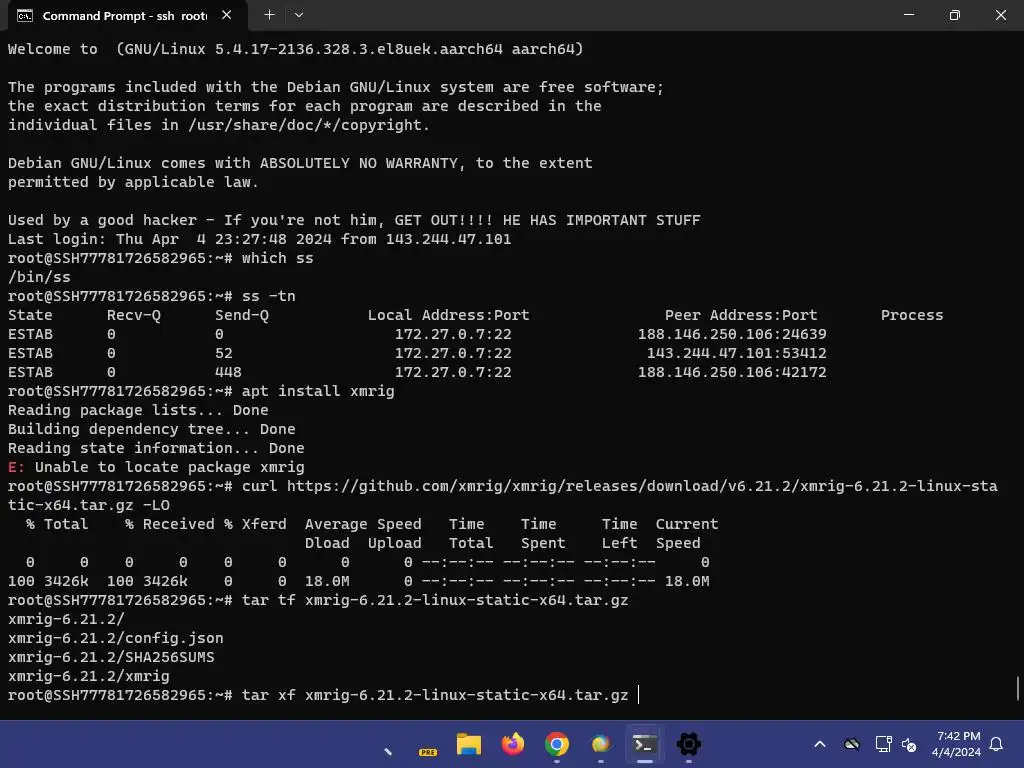This screenshot has height=768, width=1024.
Task: Click the terminal scrollbar thumb
Action: (x=1019, y=688)
